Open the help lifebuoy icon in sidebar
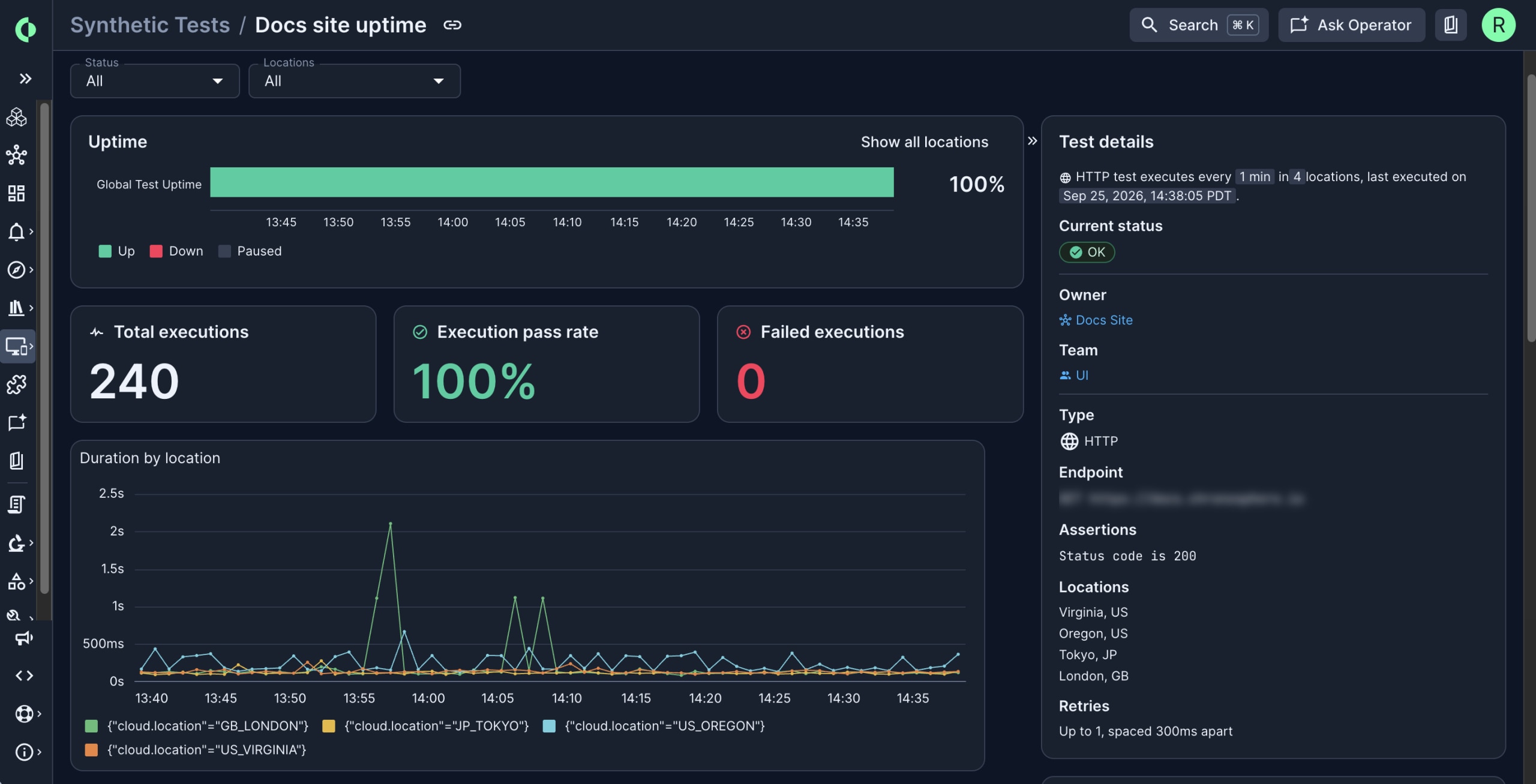The image size is (1536, 784). point(24,714)
